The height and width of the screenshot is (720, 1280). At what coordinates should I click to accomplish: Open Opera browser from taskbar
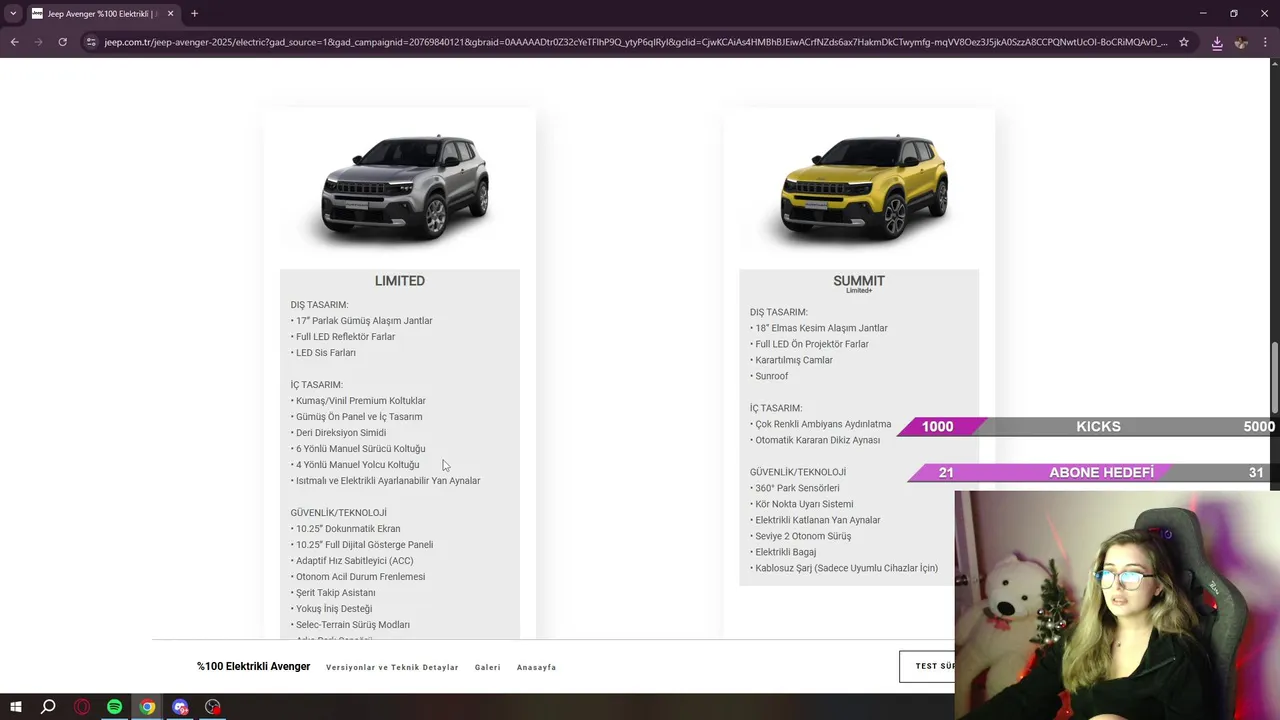click(82, 707)
